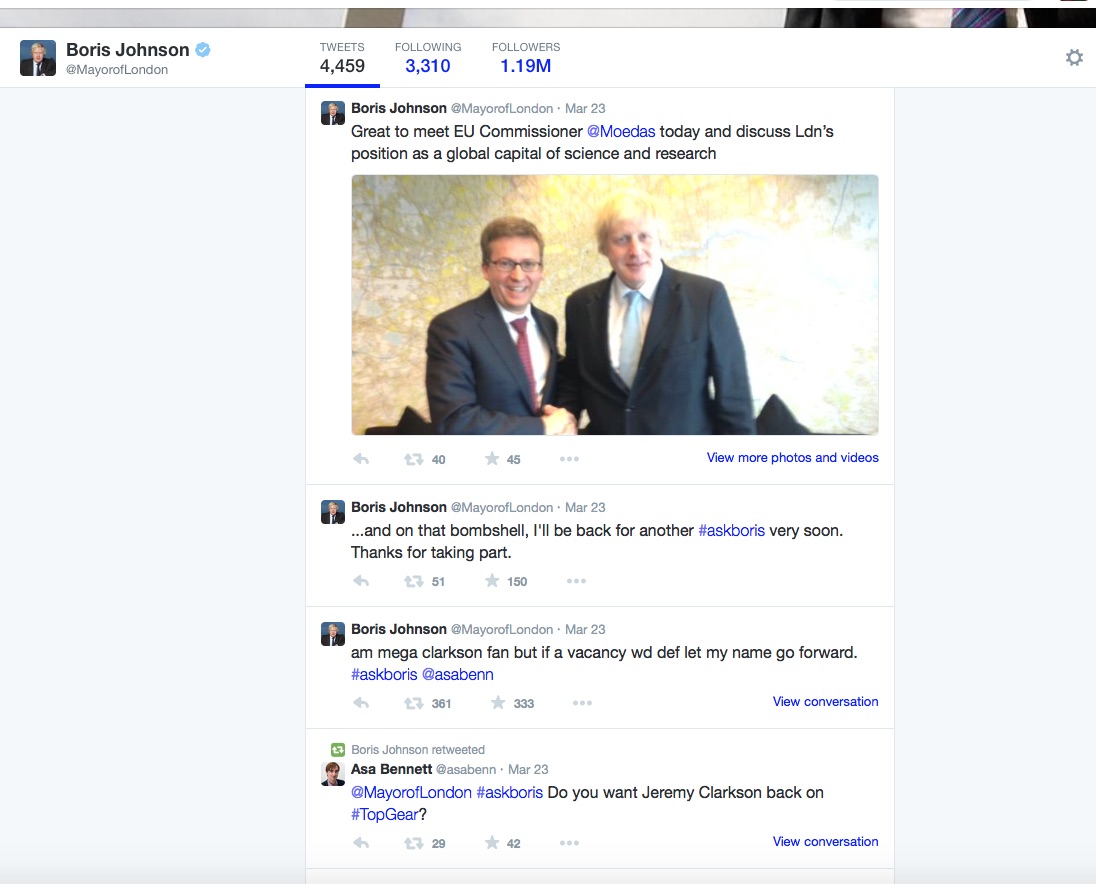The width and height of the screenshot is (1096, 884).
Task: Reply to Asa Bennett's TopGear tweet
Action: click(361, 843)
